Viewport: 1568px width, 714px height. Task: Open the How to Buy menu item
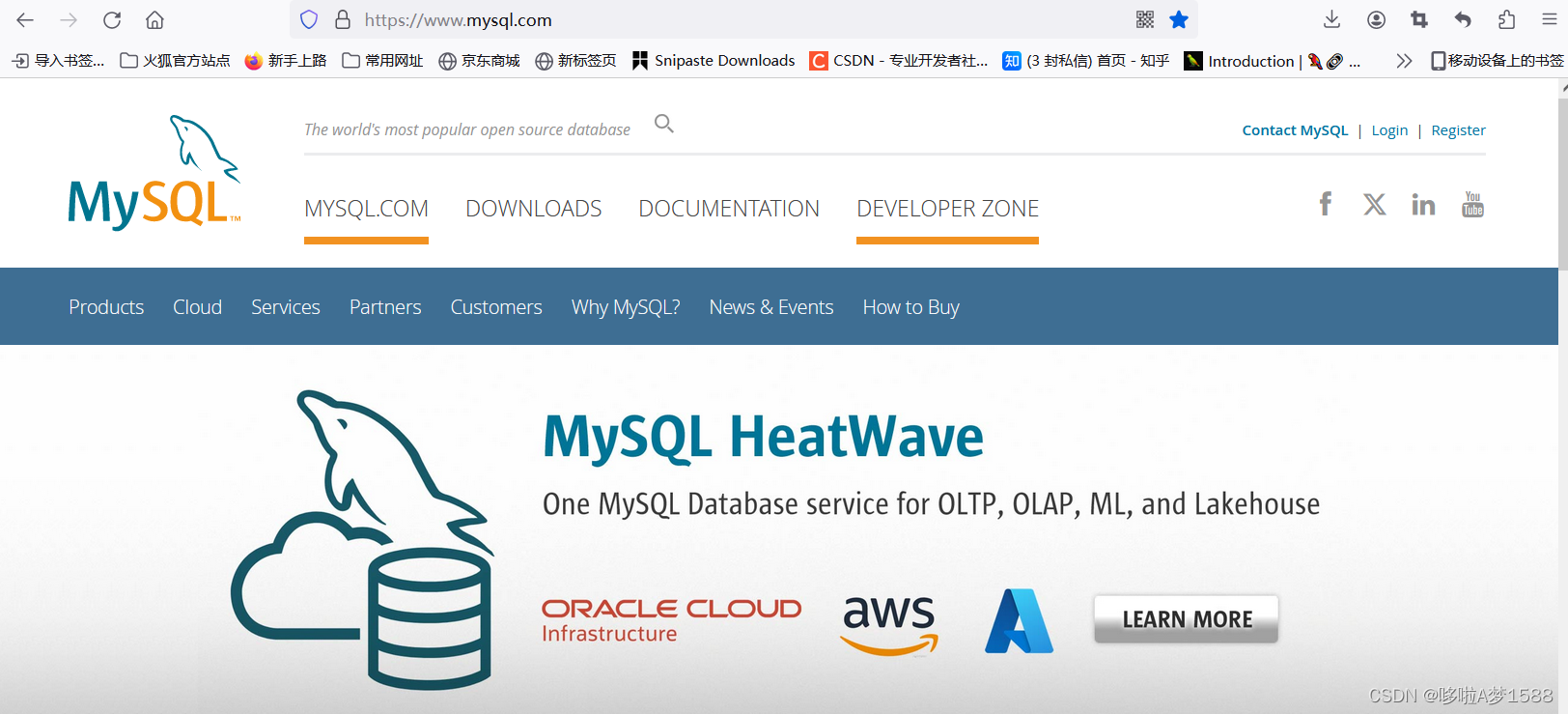click(x=910, y=307)
